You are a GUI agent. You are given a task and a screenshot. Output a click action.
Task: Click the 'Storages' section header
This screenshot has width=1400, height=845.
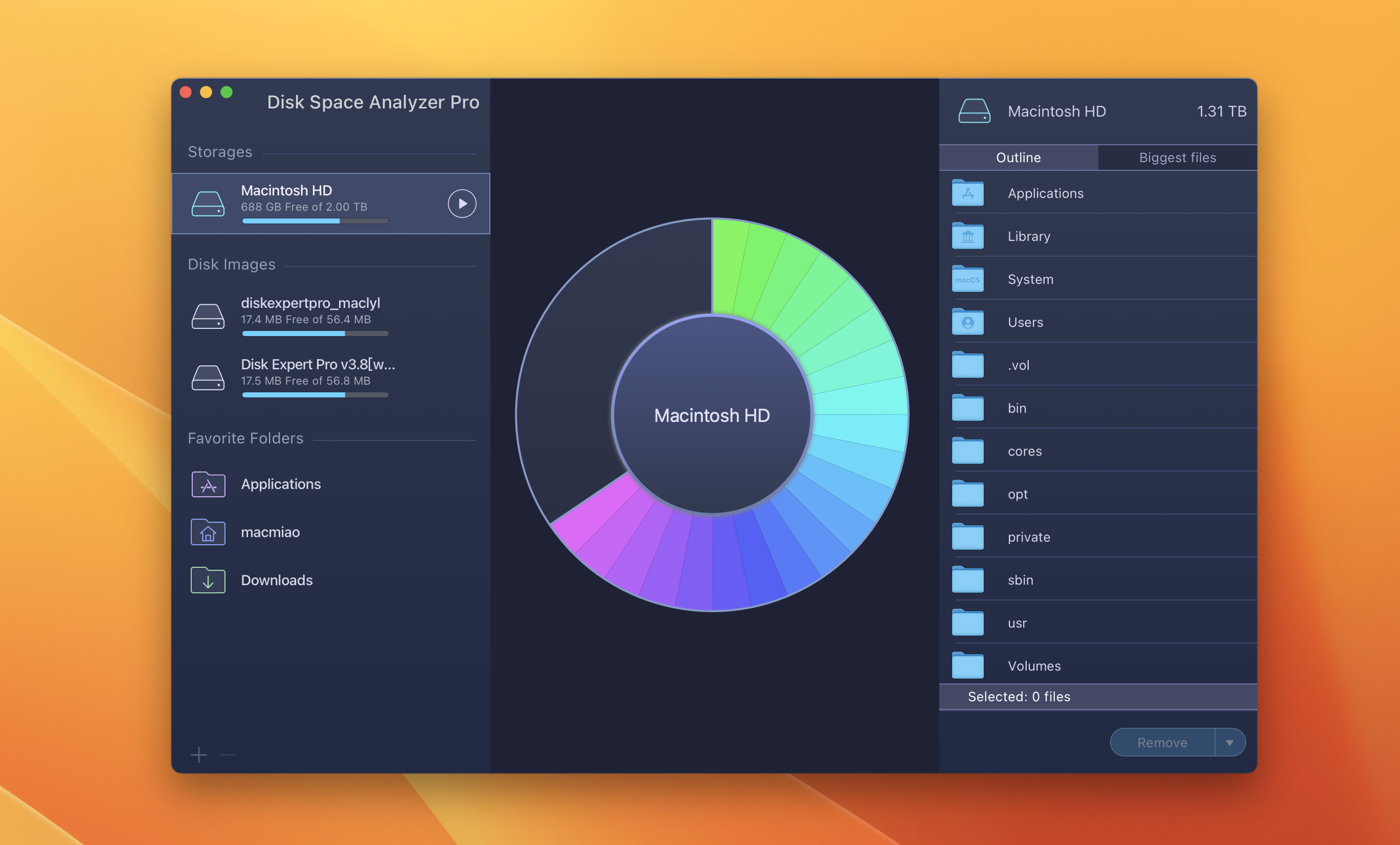220,152
